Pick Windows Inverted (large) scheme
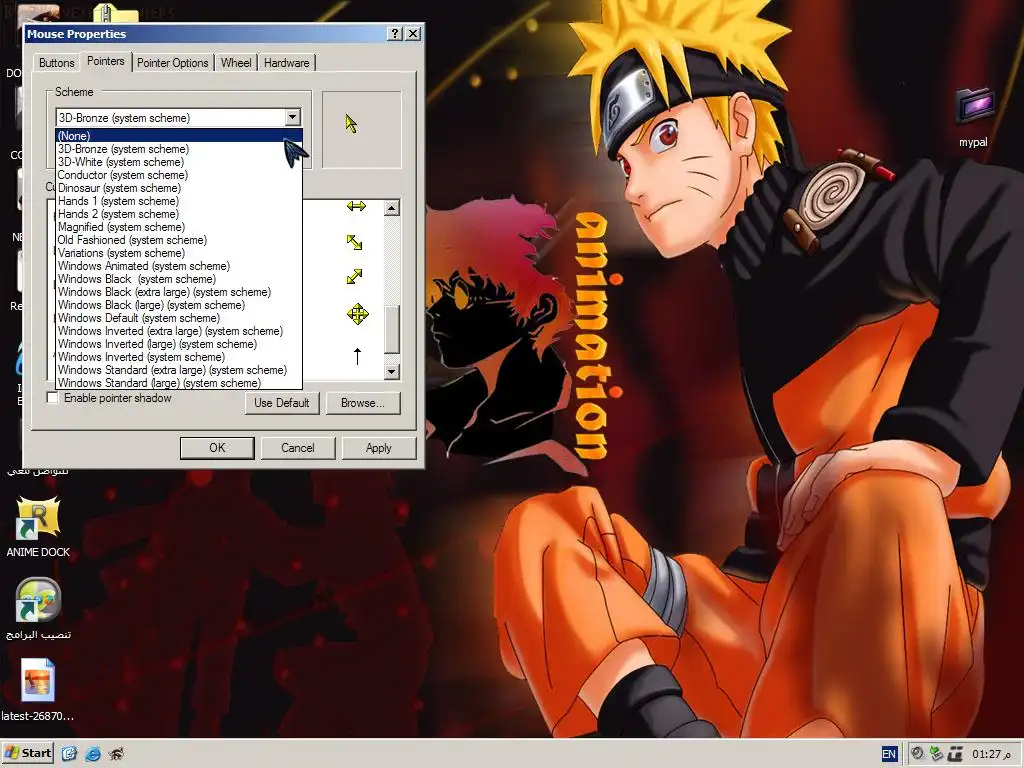 [179, 344]
